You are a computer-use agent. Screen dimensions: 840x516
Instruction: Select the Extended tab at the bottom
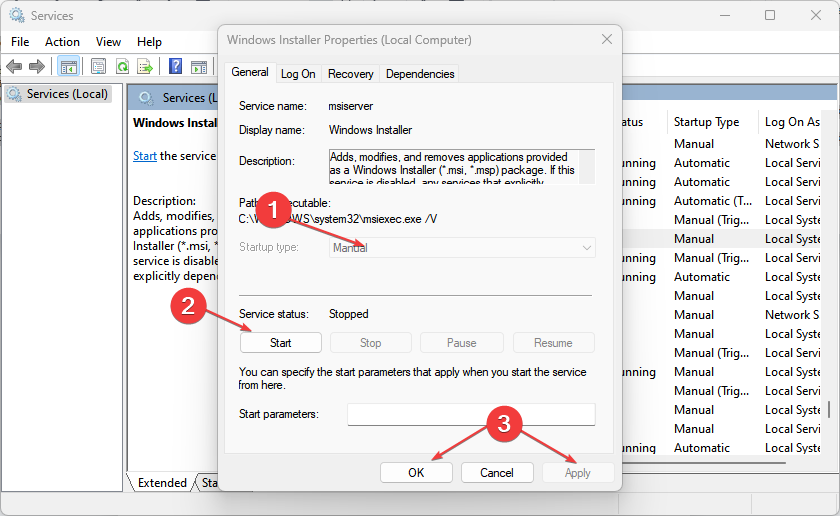click(162, 483)
